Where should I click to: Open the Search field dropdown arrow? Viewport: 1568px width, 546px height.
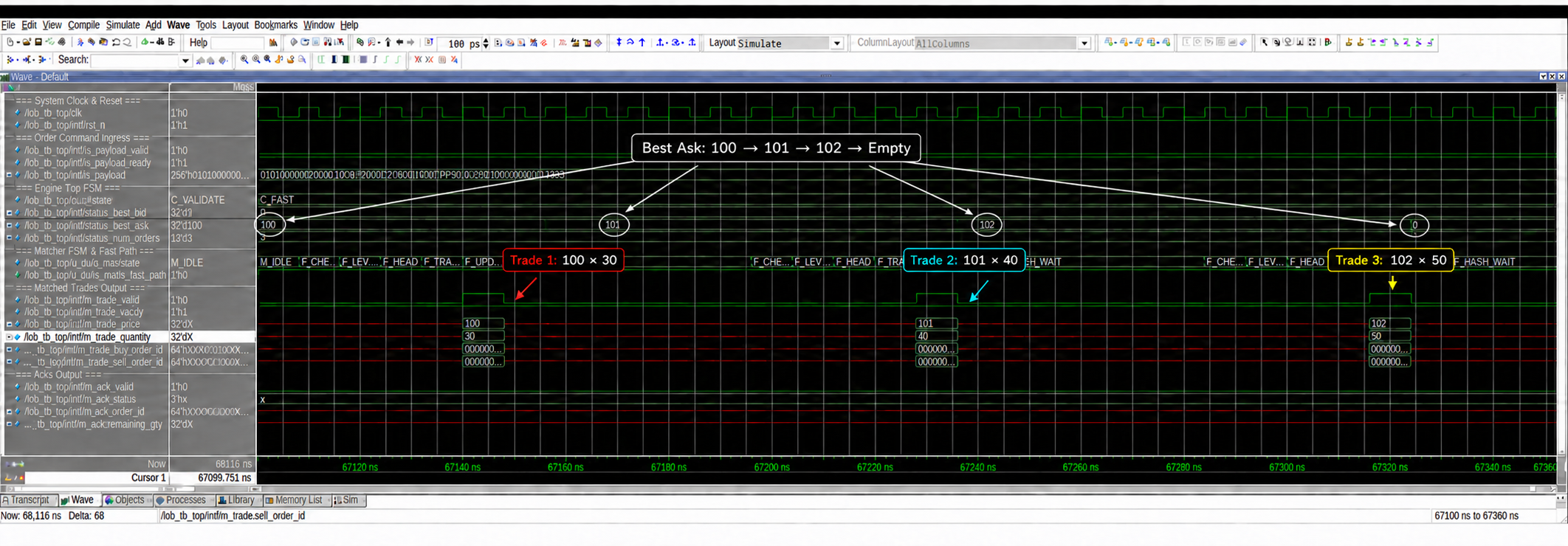[185, 61]
